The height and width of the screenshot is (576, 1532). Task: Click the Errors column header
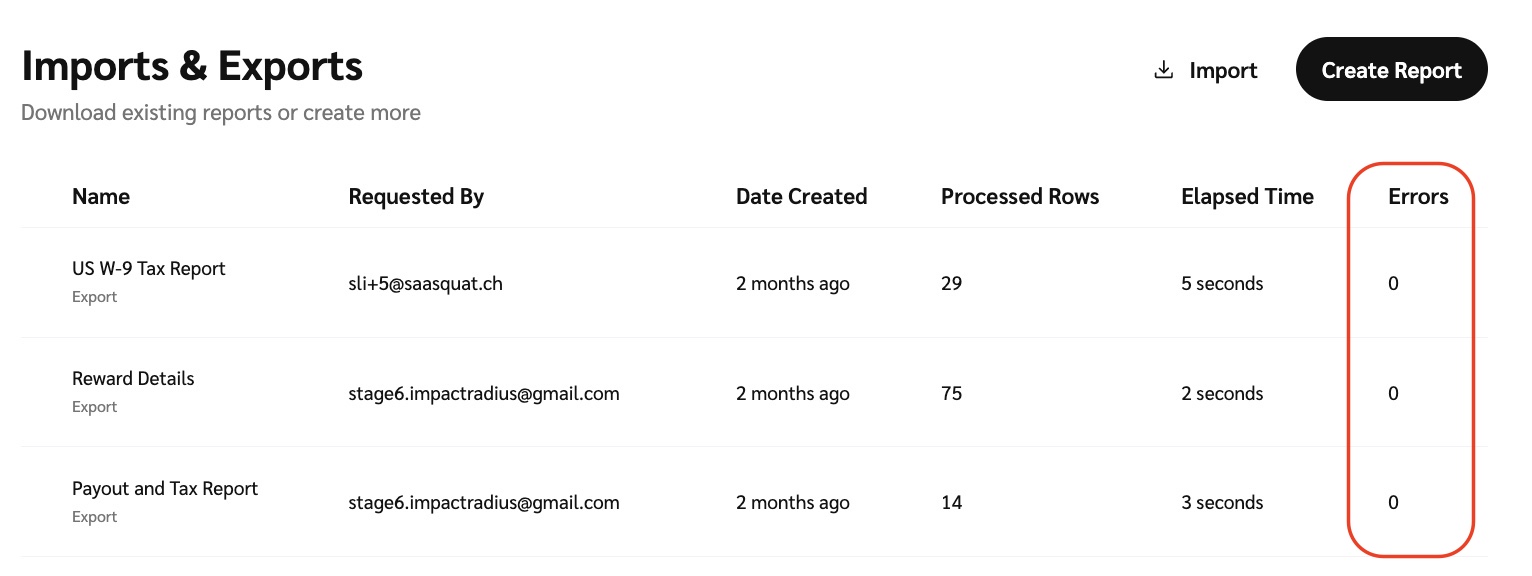pos(1418,197)
